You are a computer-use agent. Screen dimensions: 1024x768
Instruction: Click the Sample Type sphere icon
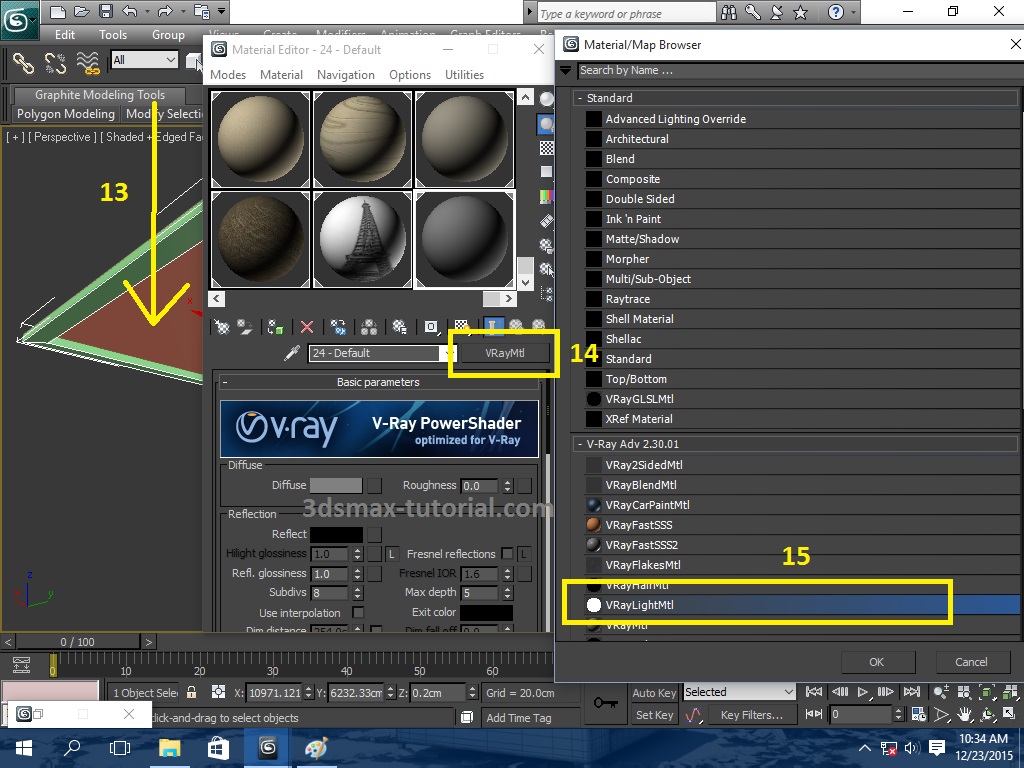pos(547,99)
